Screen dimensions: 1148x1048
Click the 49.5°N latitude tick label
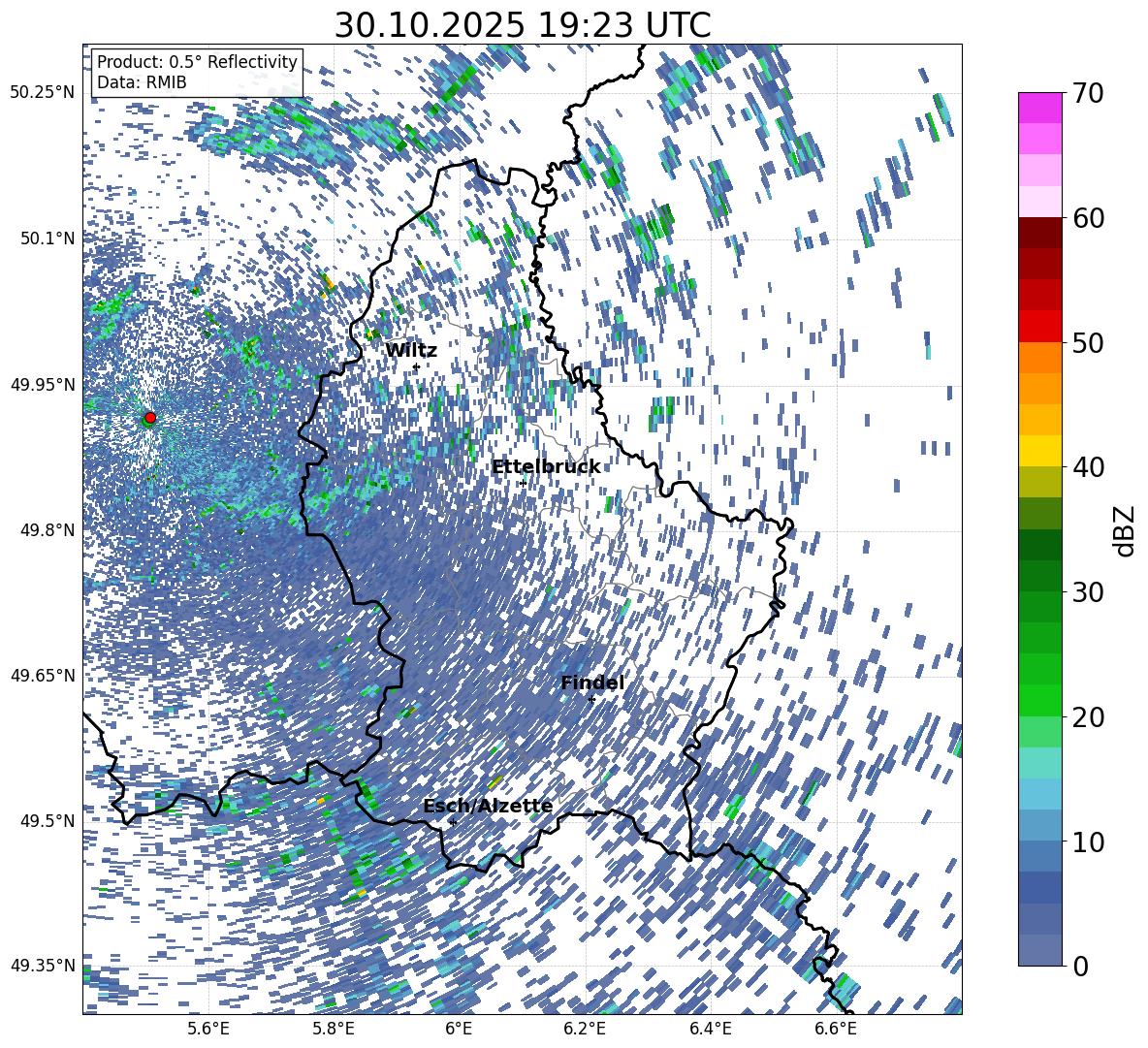click(x=48, y=820)
